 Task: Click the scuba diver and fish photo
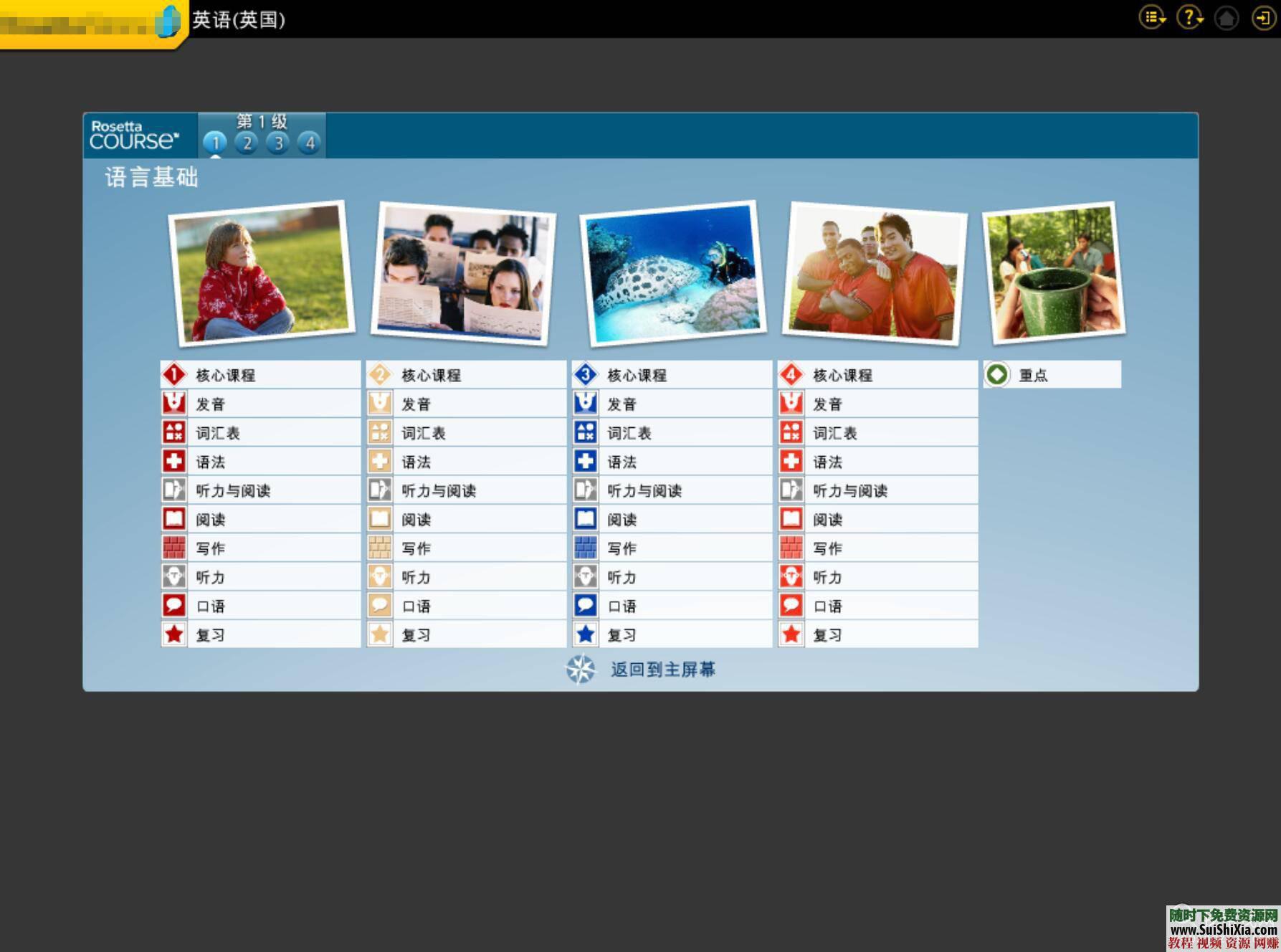point(672,274)
